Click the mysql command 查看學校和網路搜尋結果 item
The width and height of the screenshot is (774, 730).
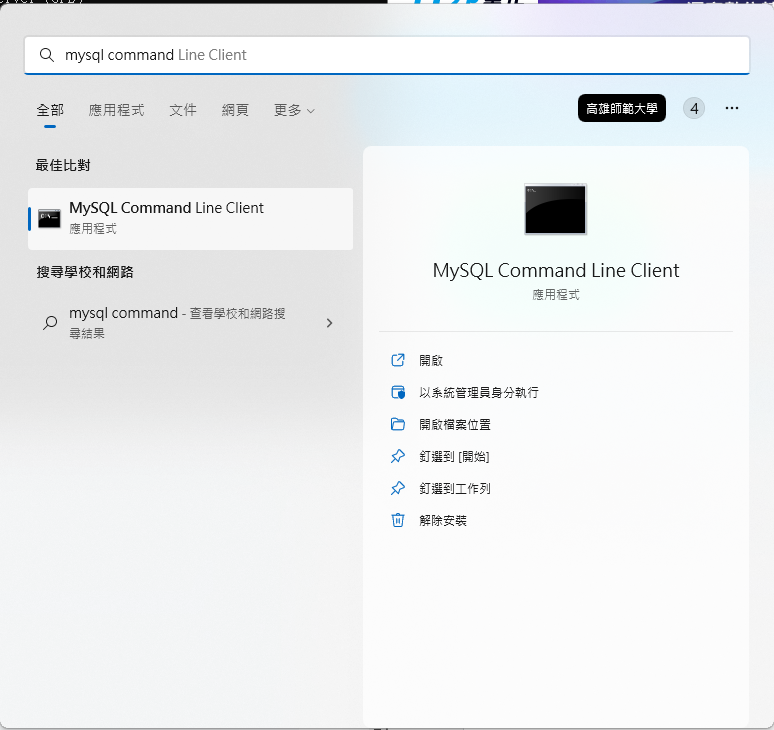click(191, 323)
